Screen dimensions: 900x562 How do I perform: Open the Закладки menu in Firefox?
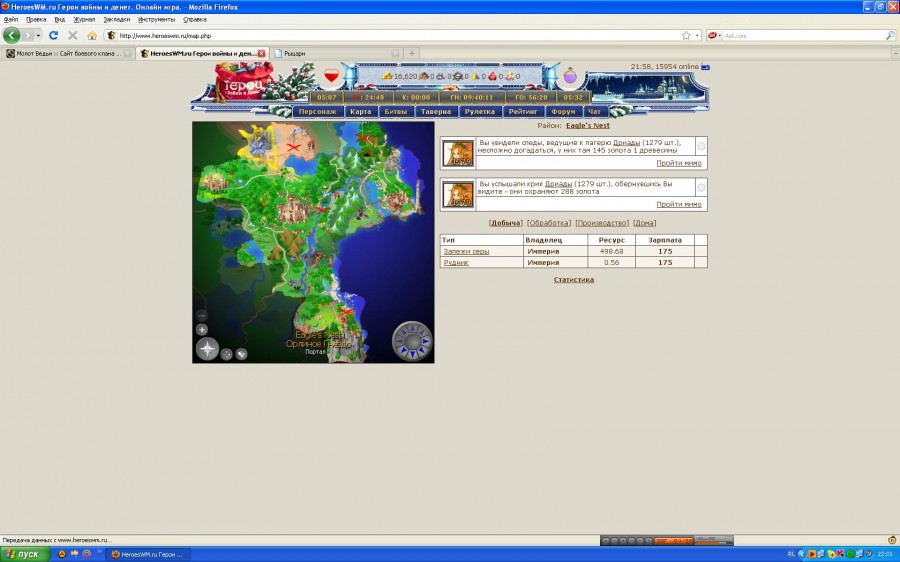[x=117, y=19]
